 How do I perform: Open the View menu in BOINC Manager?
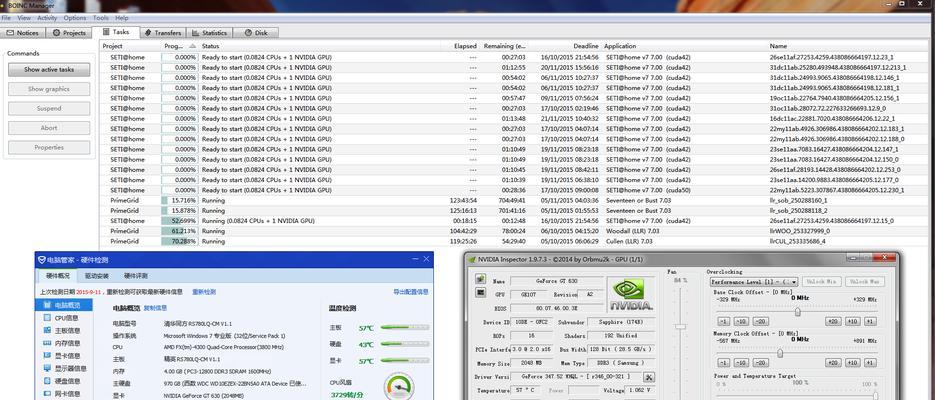[x=24, y=18]
